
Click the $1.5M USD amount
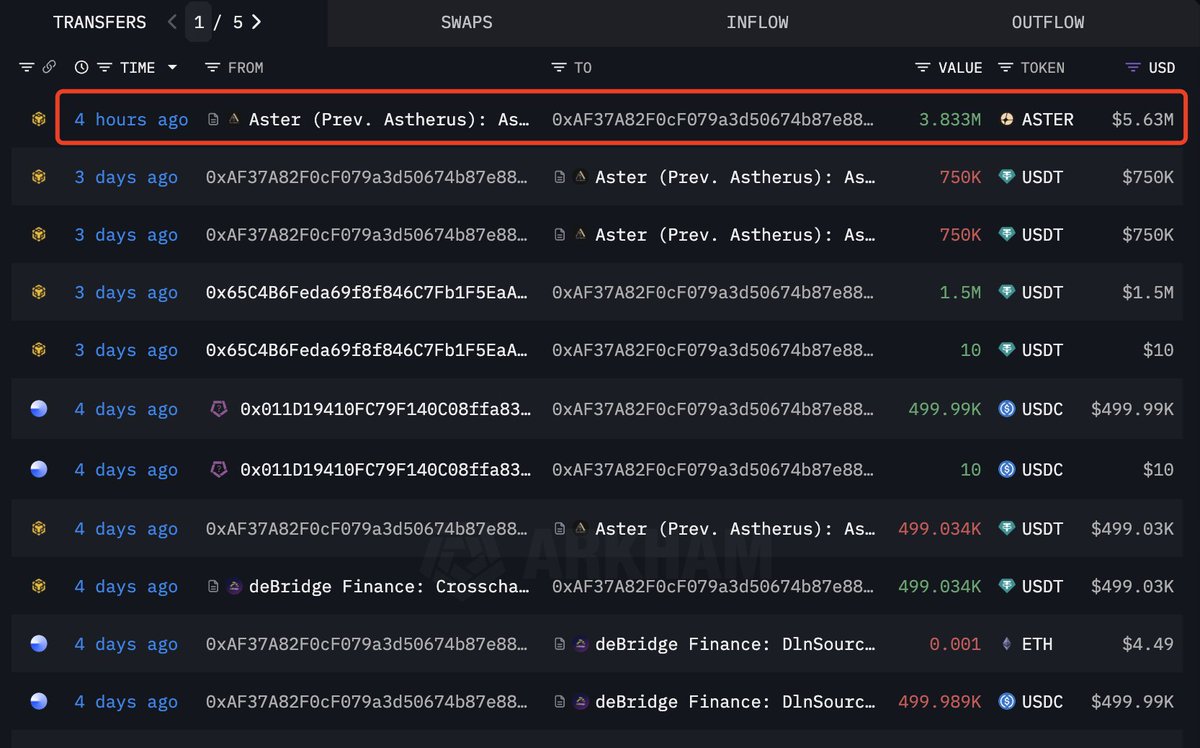click(1148, 292)
